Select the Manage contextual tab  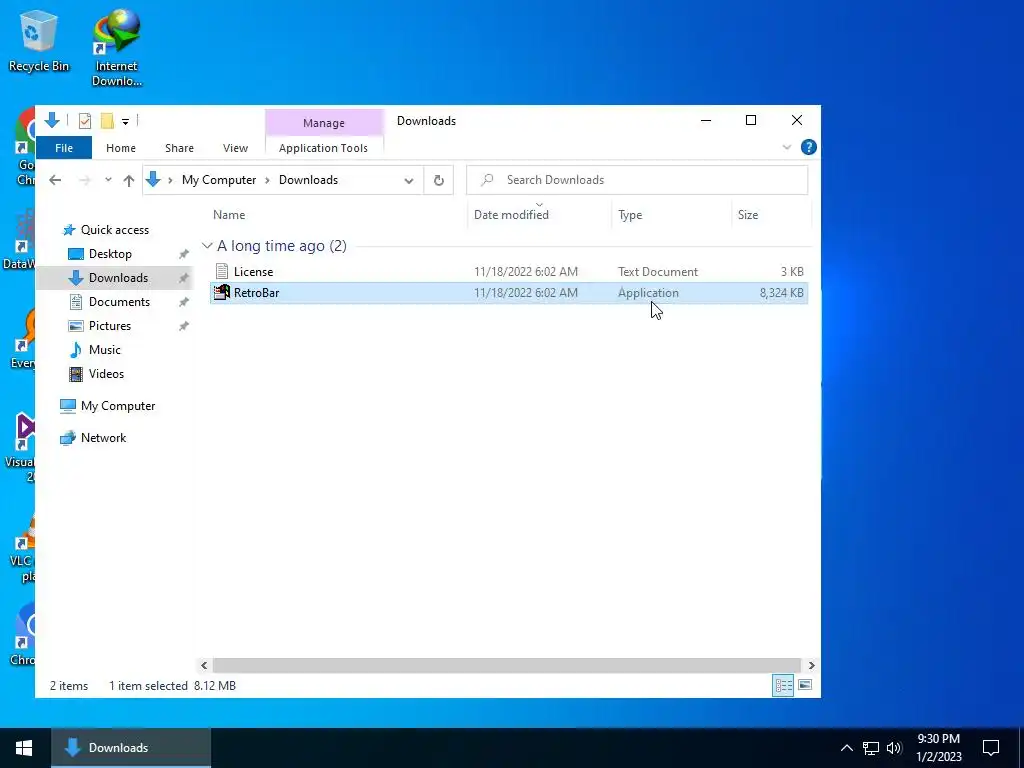coord(323,123)
